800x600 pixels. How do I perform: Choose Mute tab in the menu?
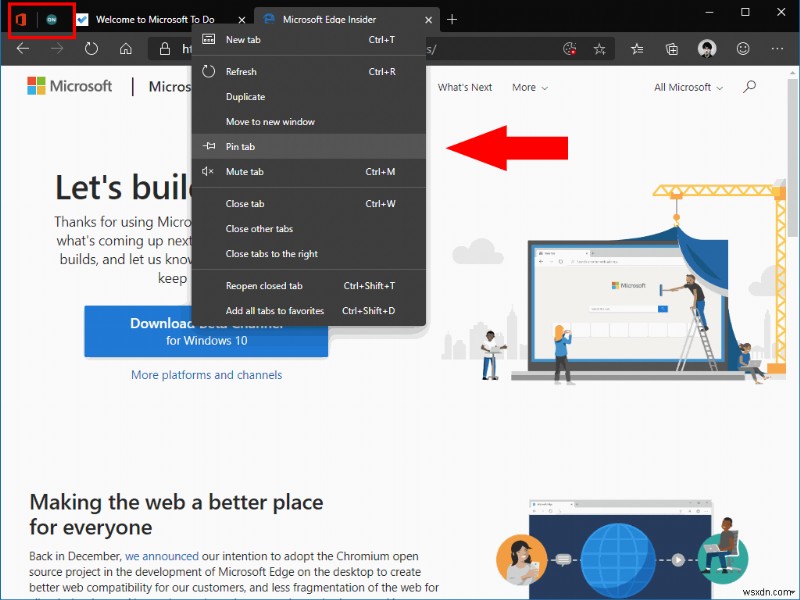[247, 172]
